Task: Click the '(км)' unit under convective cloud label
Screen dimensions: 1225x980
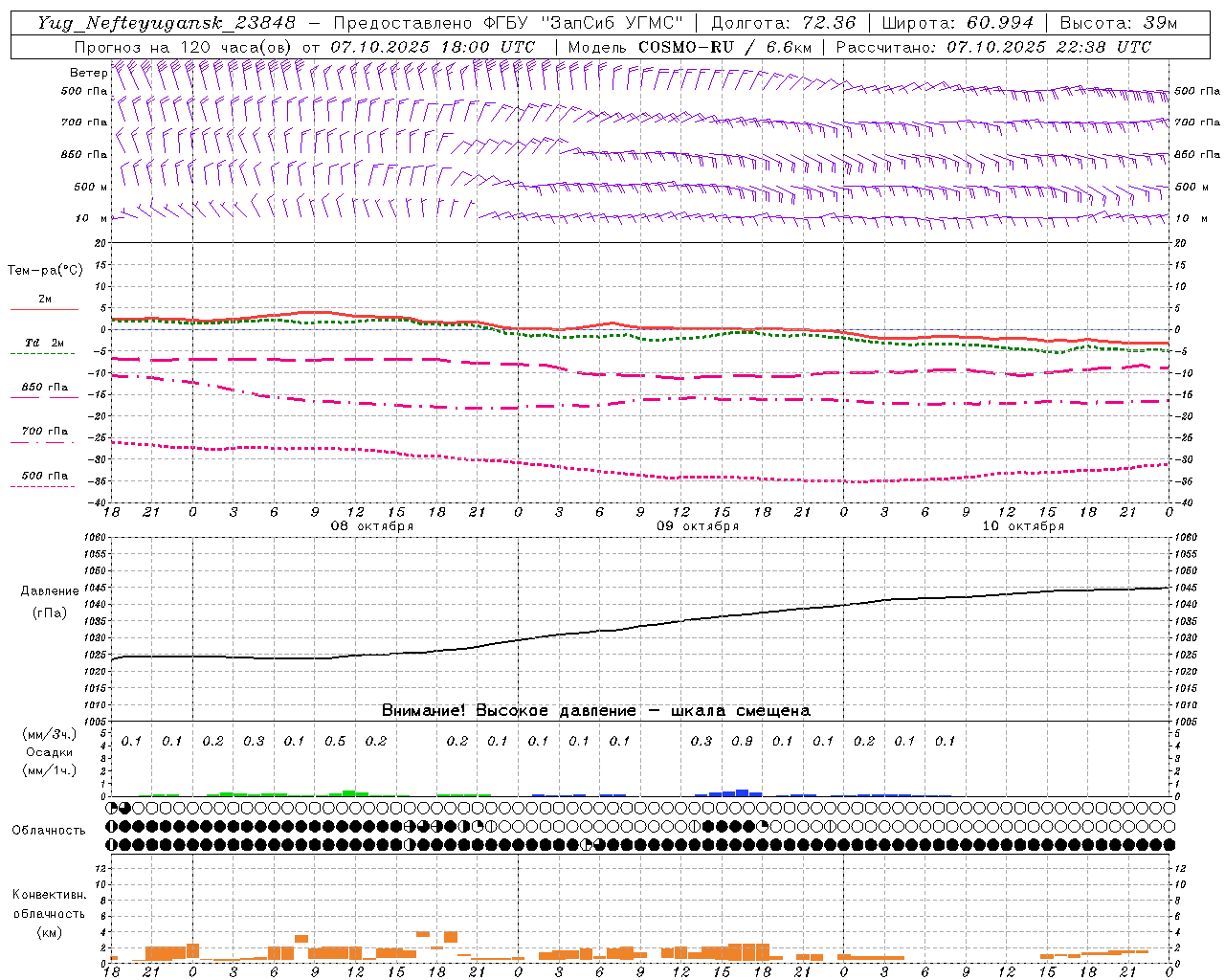Action: [49, 932]
